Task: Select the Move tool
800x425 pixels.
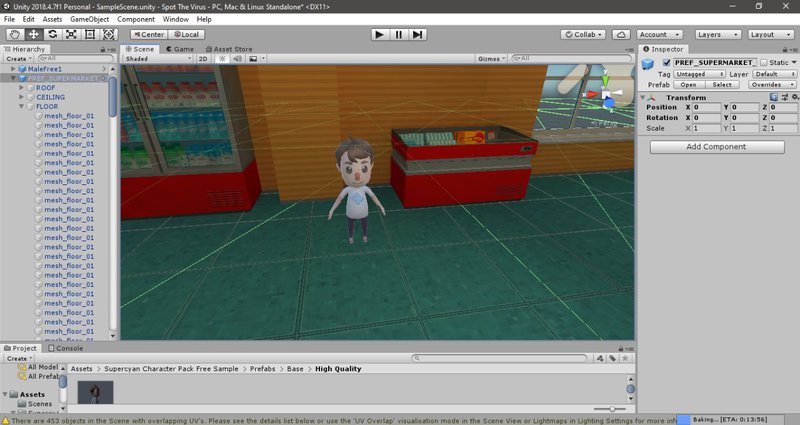Action: [34, 34]
